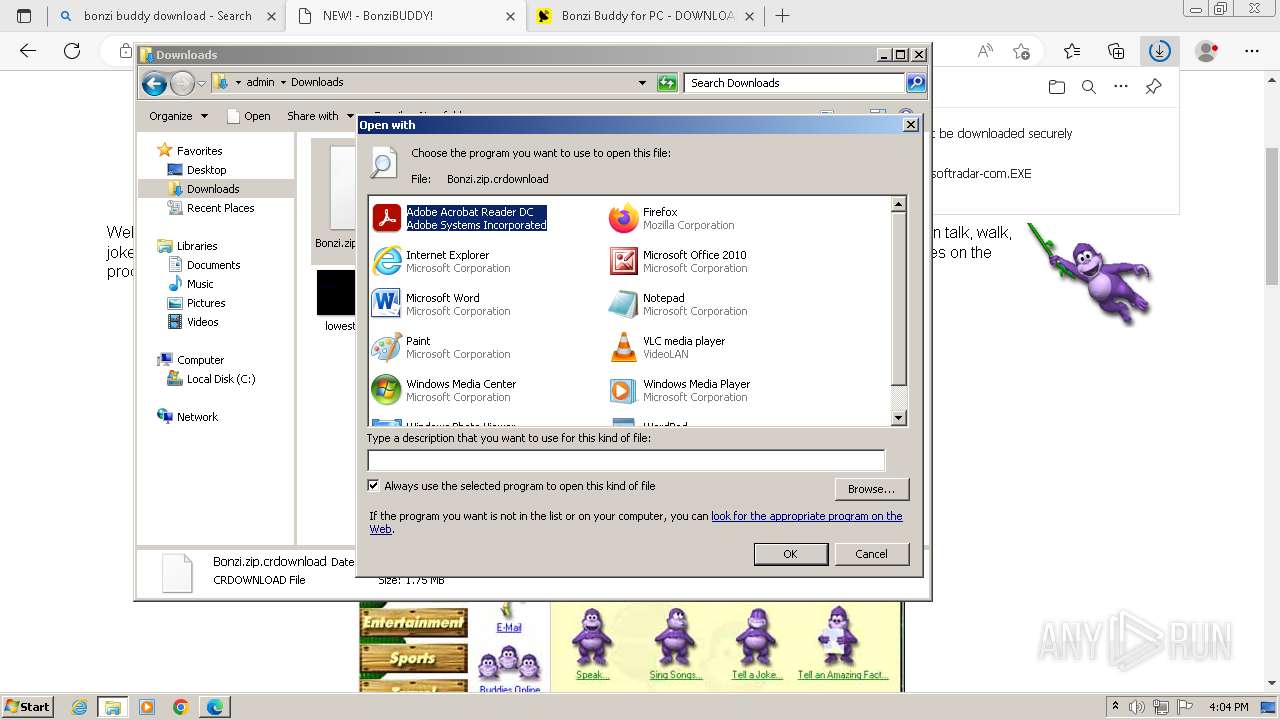Image resolution: width=1280 pixels, height=720 pixels.
Task: Open Edge downloads icon in toolbar
Action: 1159,51
